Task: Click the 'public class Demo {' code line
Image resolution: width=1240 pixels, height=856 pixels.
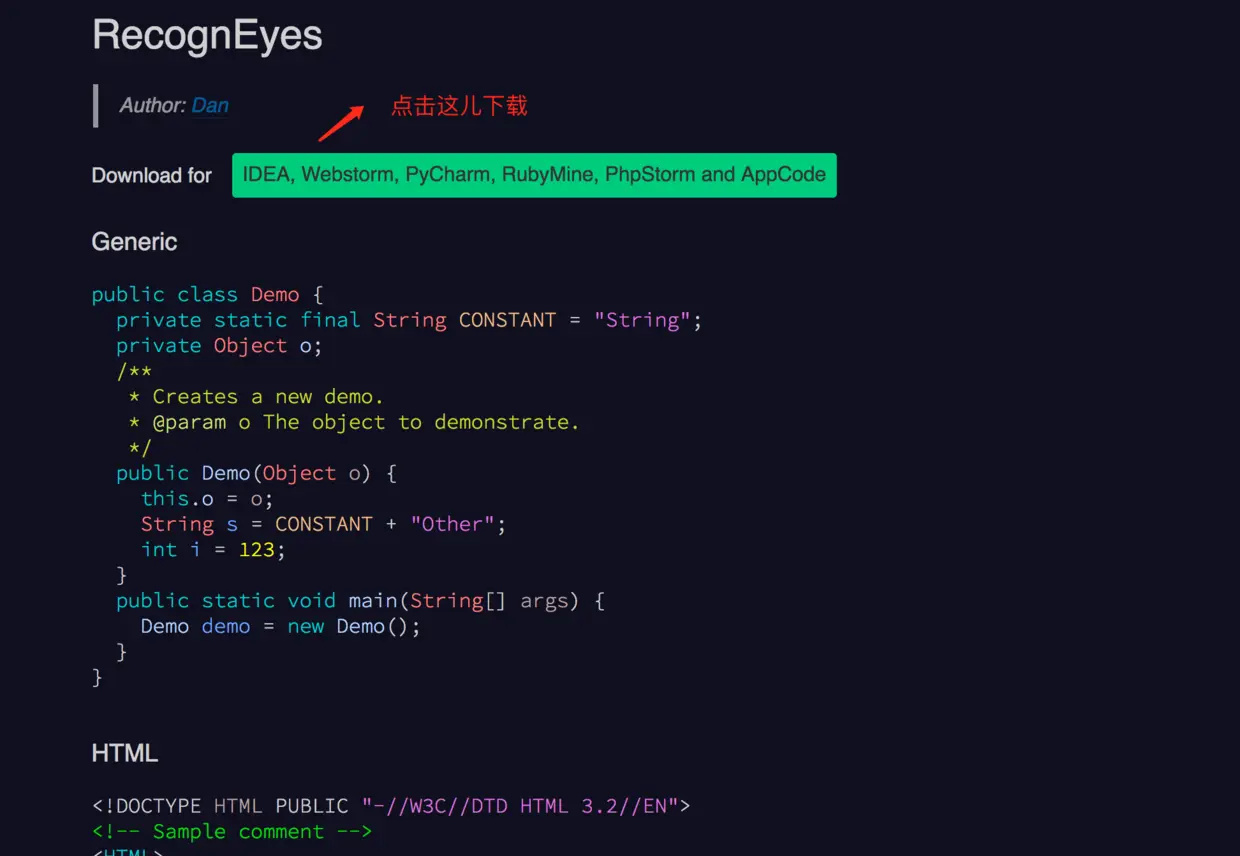Action: tap(208, 294)
